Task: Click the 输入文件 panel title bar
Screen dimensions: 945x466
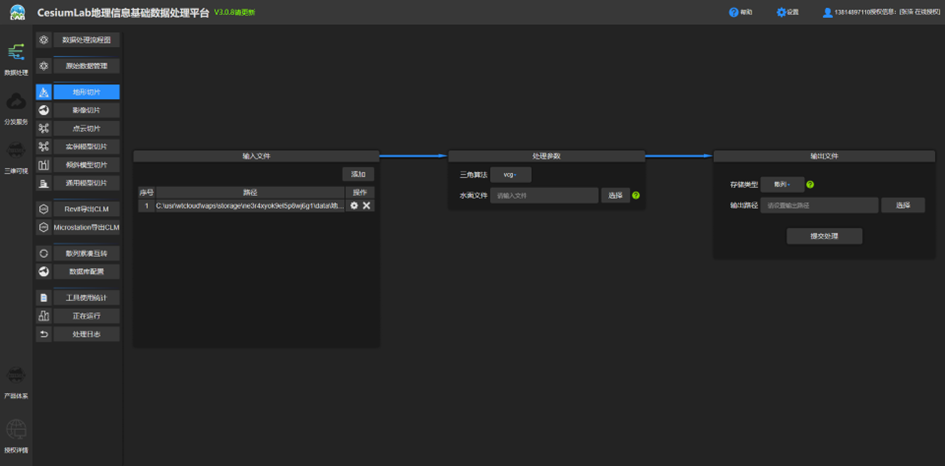Action: (256, 156)
